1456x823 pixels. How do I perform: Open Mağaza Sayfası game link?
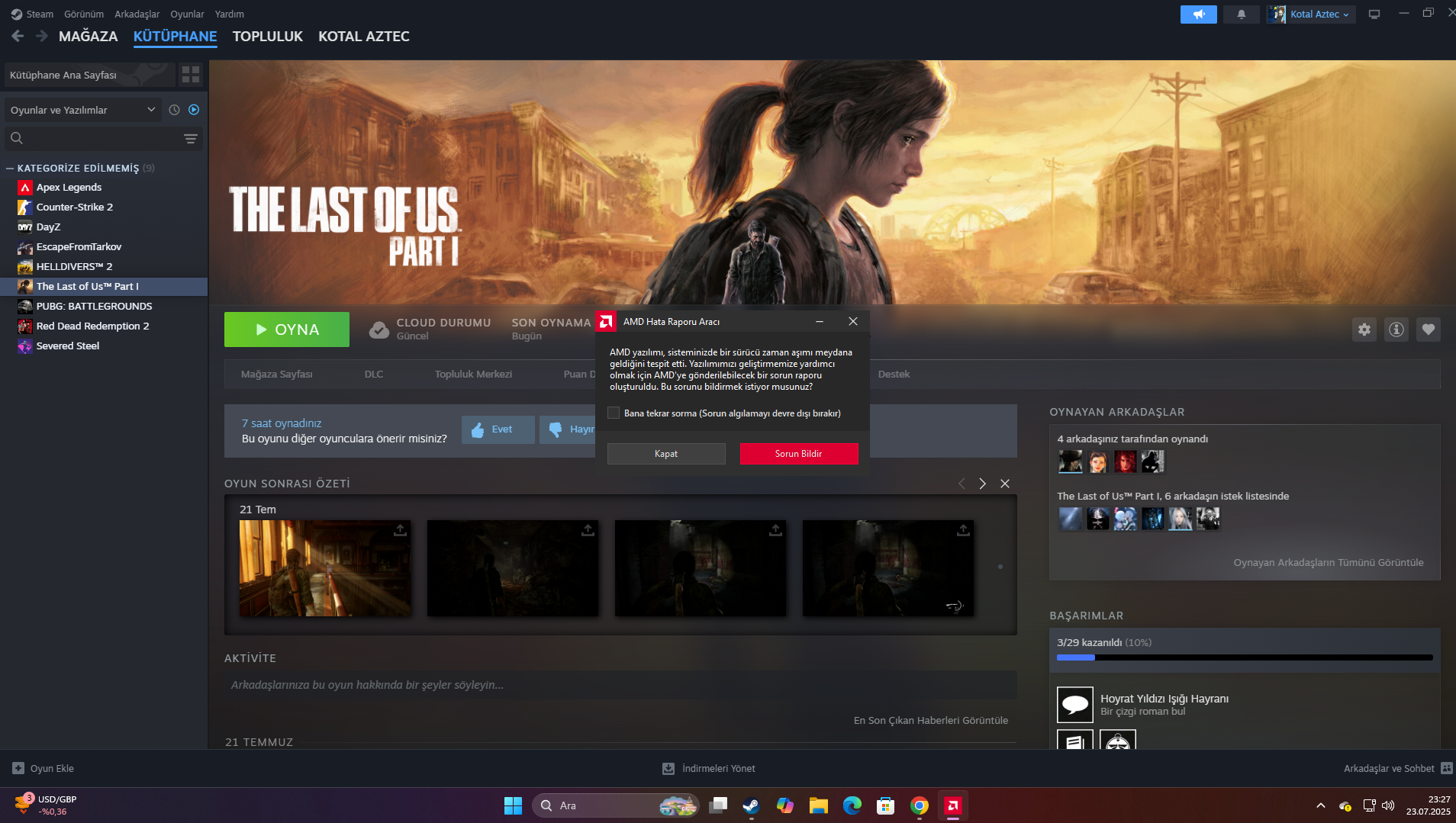(277, 374)
